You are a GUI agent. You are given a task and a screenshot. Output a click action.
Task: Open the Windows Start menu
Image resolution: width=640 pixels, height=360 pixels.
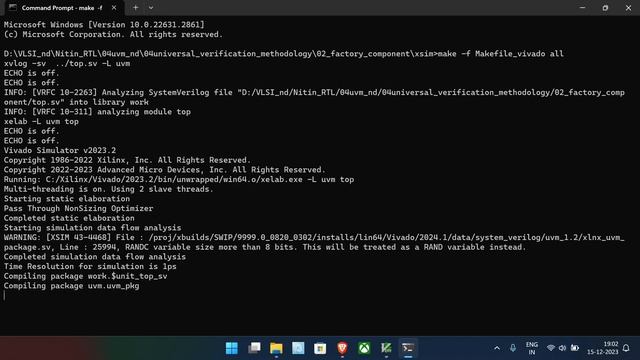point(231,348)
